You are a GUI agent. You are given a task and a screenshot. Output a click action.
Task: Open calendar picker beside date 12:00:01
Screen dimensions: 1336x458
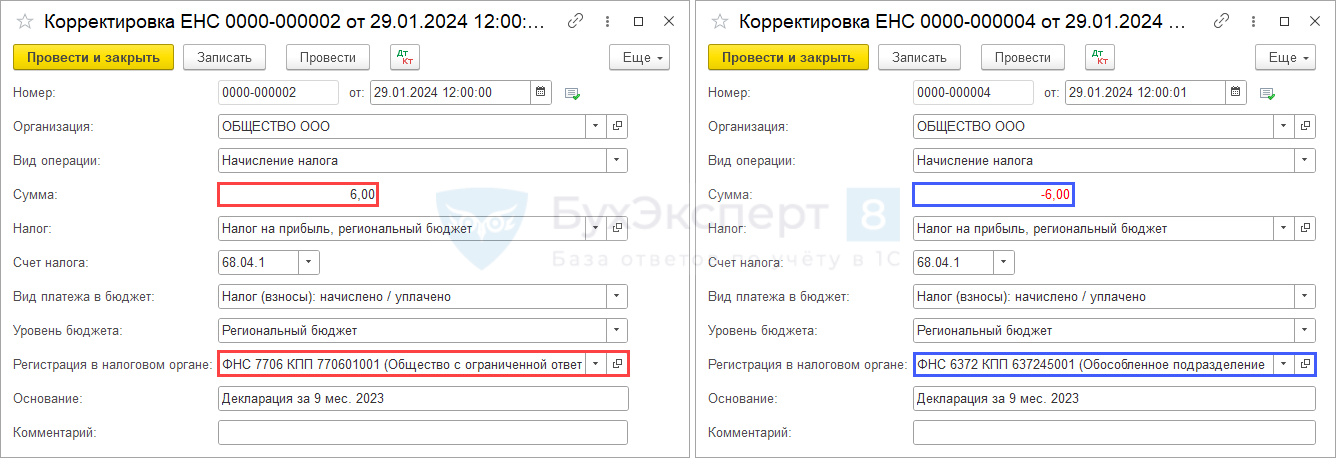[1236, 93]
